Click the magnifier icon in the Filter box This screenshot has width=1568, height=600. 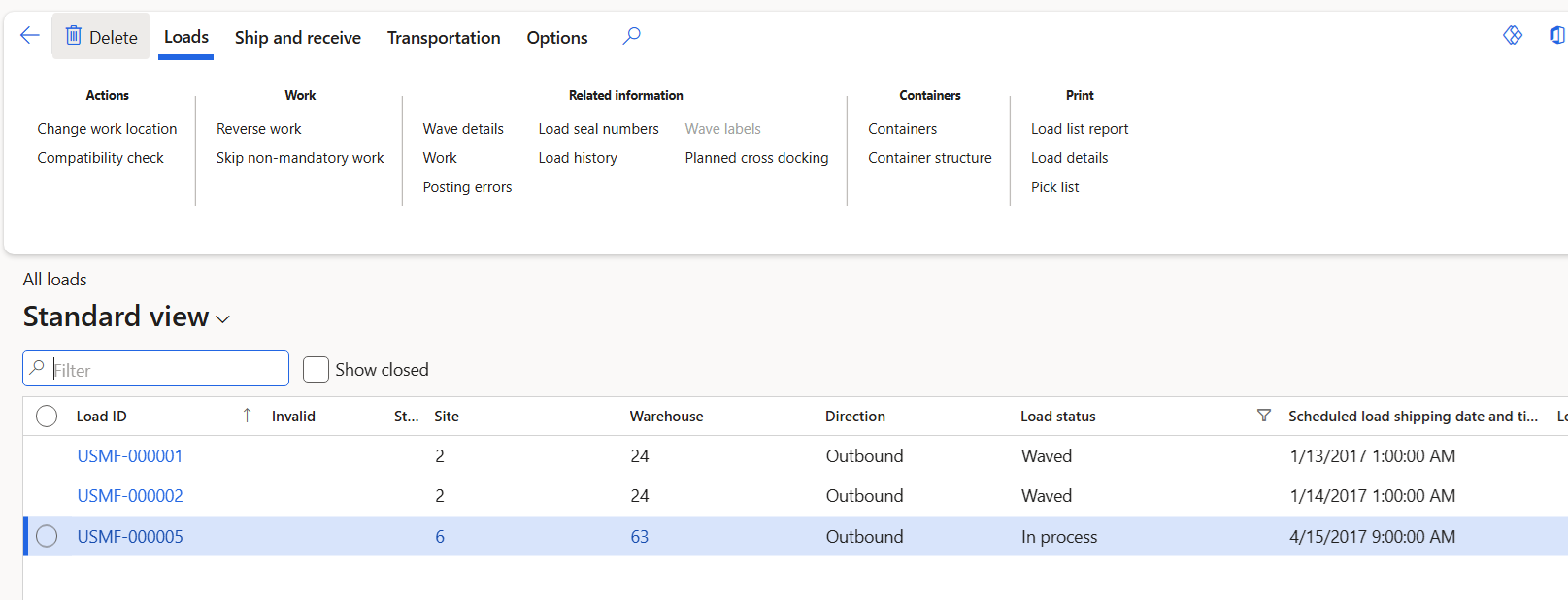tap(37, 368)
